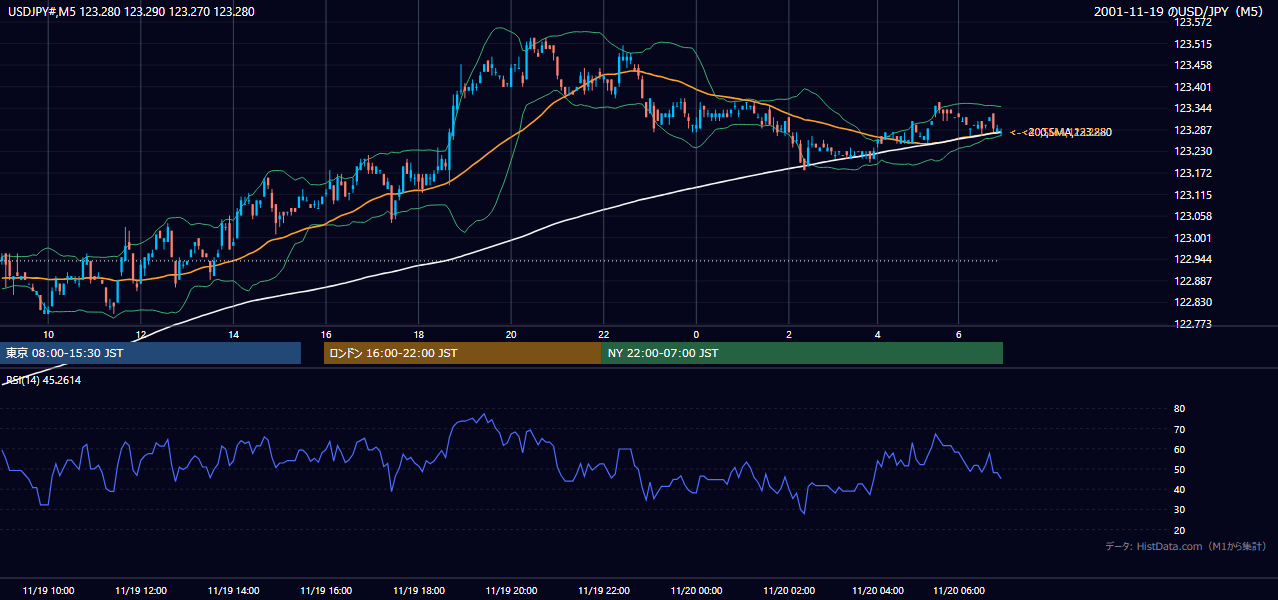Click the 123.172 price axis label
The width and height of the screenshot is (1278, 600).
tap(1194, 173)
